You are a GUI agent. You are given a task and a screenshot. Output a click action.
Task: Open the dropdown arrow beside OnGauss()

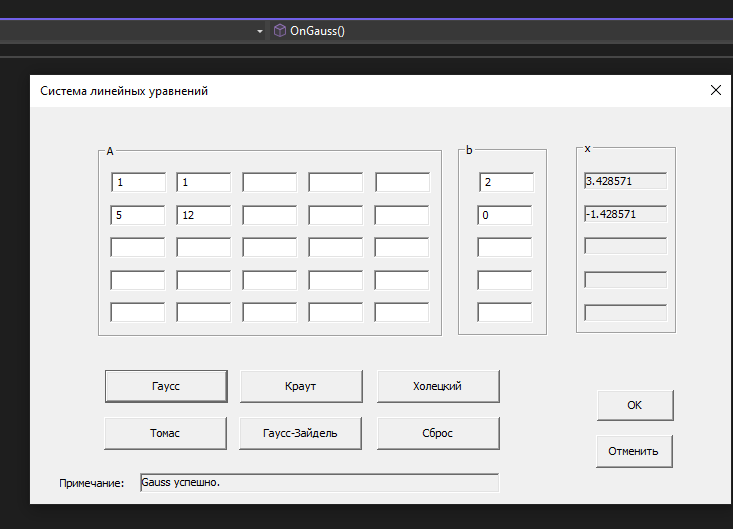(x=260, y=31)
